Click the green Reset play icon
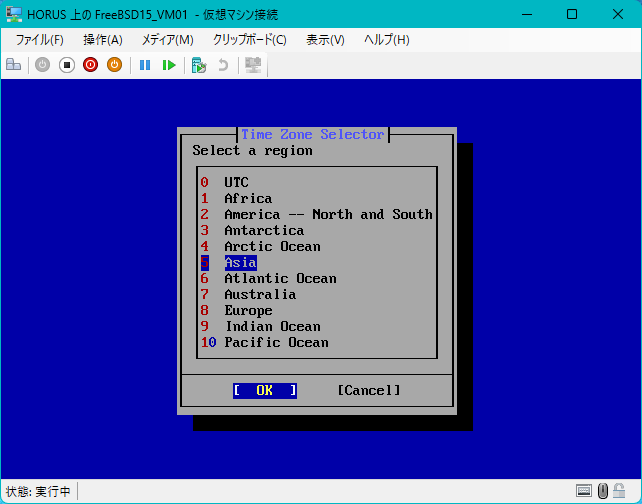642x504 pixels. pos(169,65)
